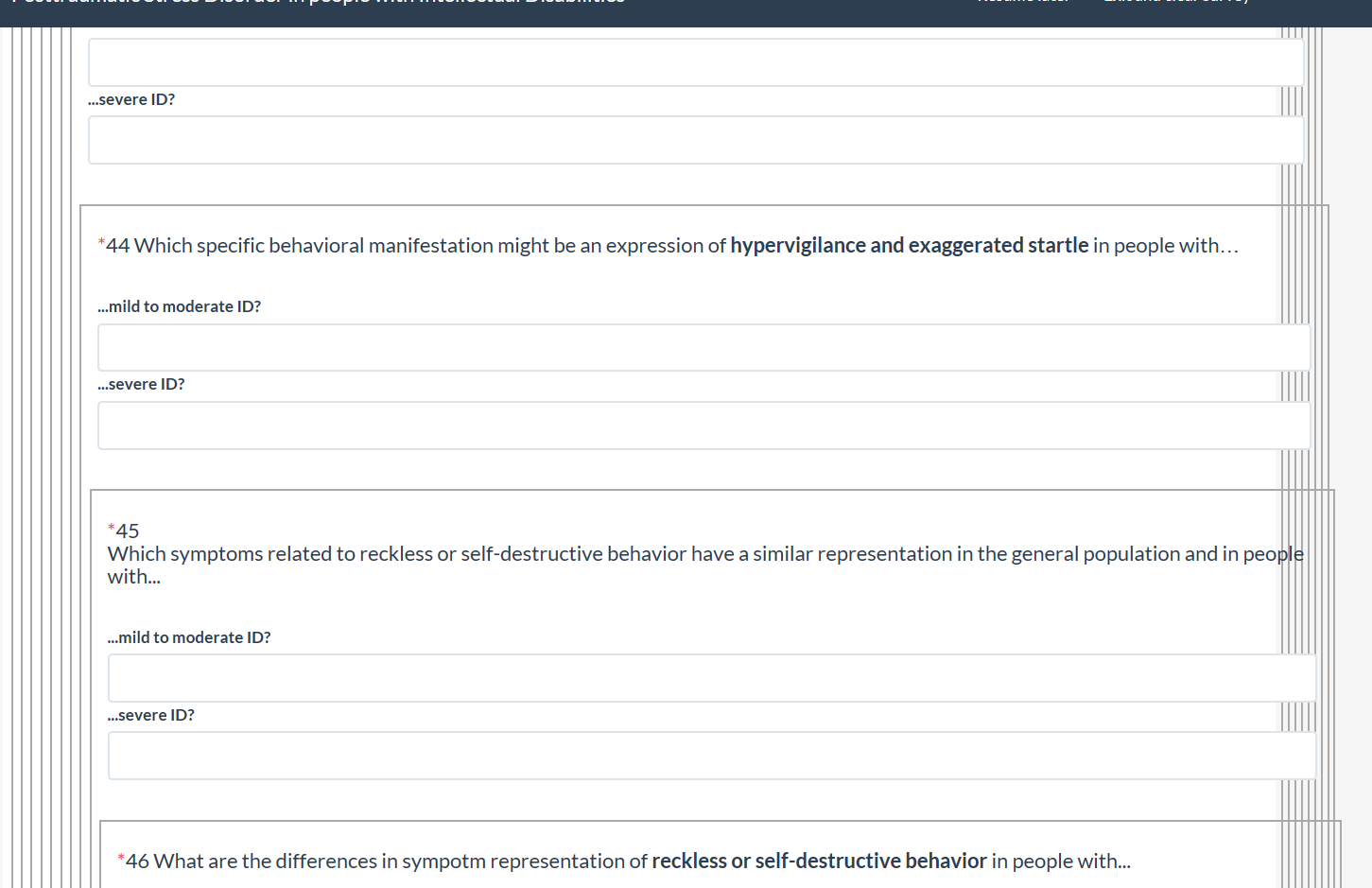
Task: Click the severe ID label above question 44
Action: (131, 99)
